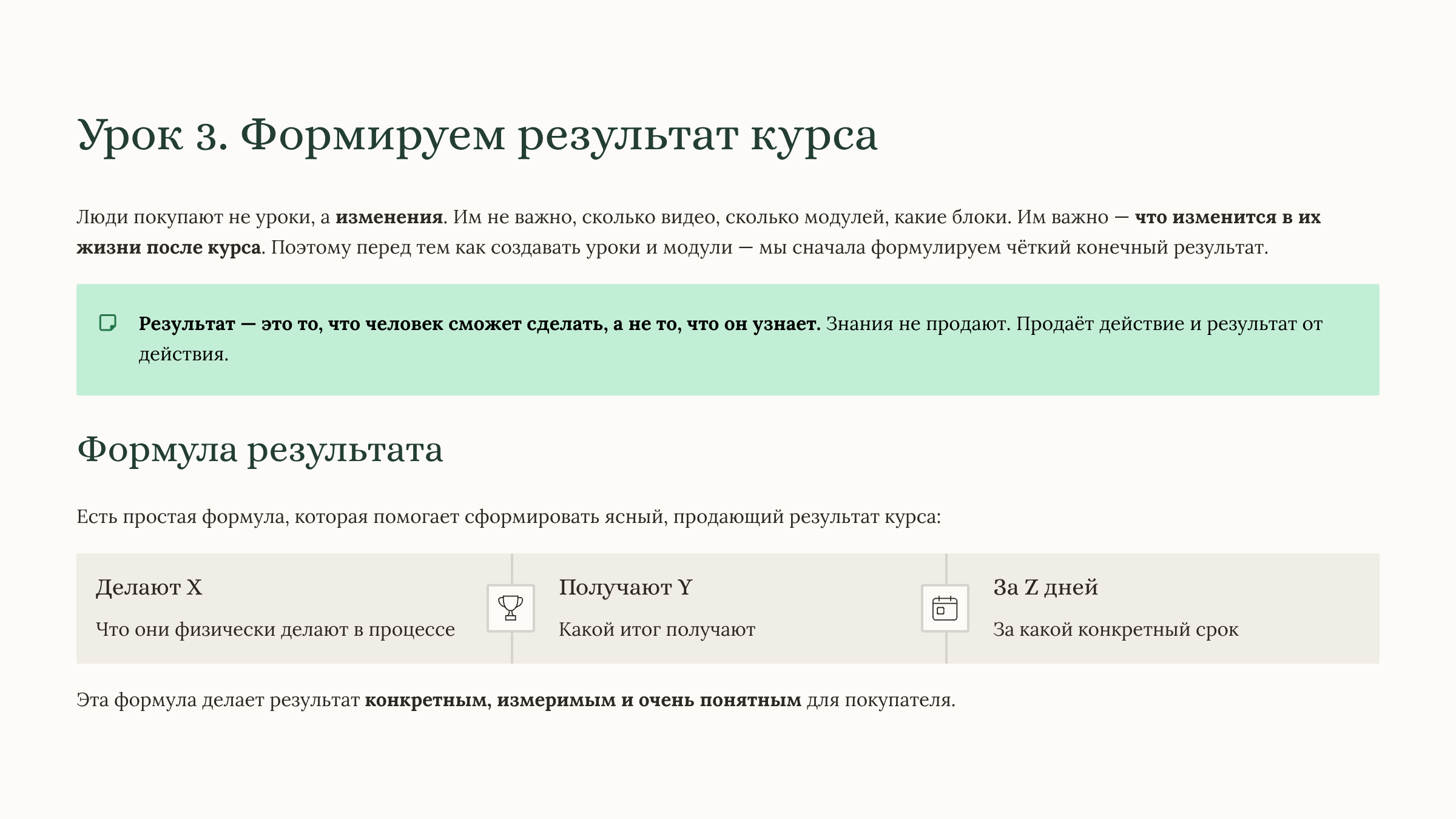Viewport: 1456px width, 819px height.
Task: Click 'Что они физически делают в процессе'
Action: (x=275, y=630)
